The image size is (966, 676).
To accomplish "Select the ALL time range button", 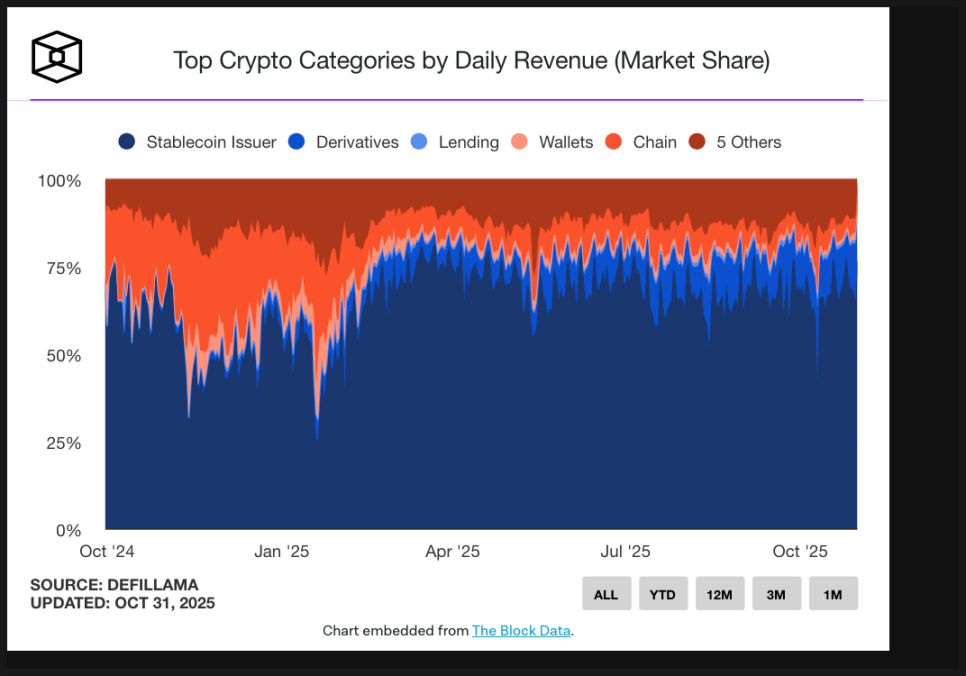I will tap(606, 594).
